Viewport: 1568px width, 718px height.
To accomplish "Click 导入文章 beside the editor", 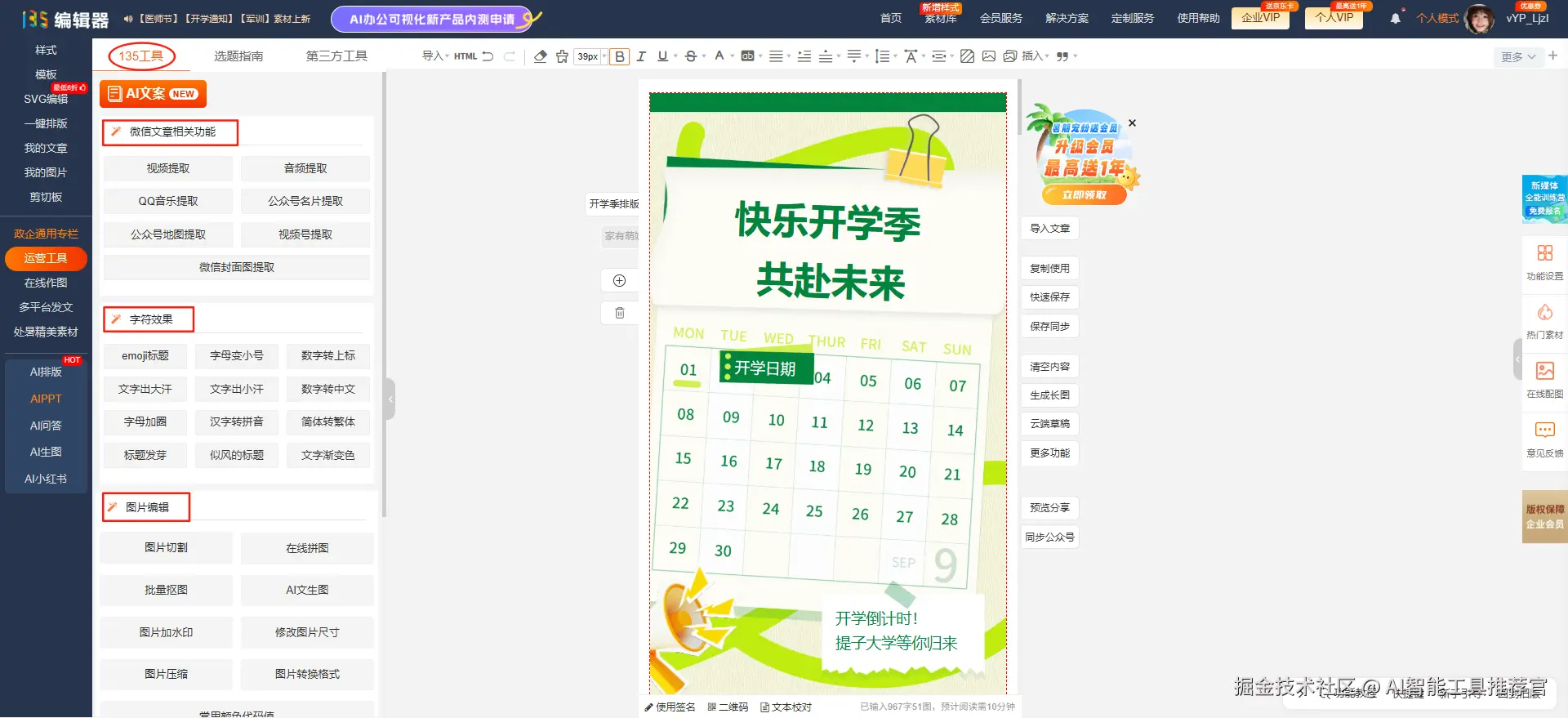I will click(x=1049, y=229).
